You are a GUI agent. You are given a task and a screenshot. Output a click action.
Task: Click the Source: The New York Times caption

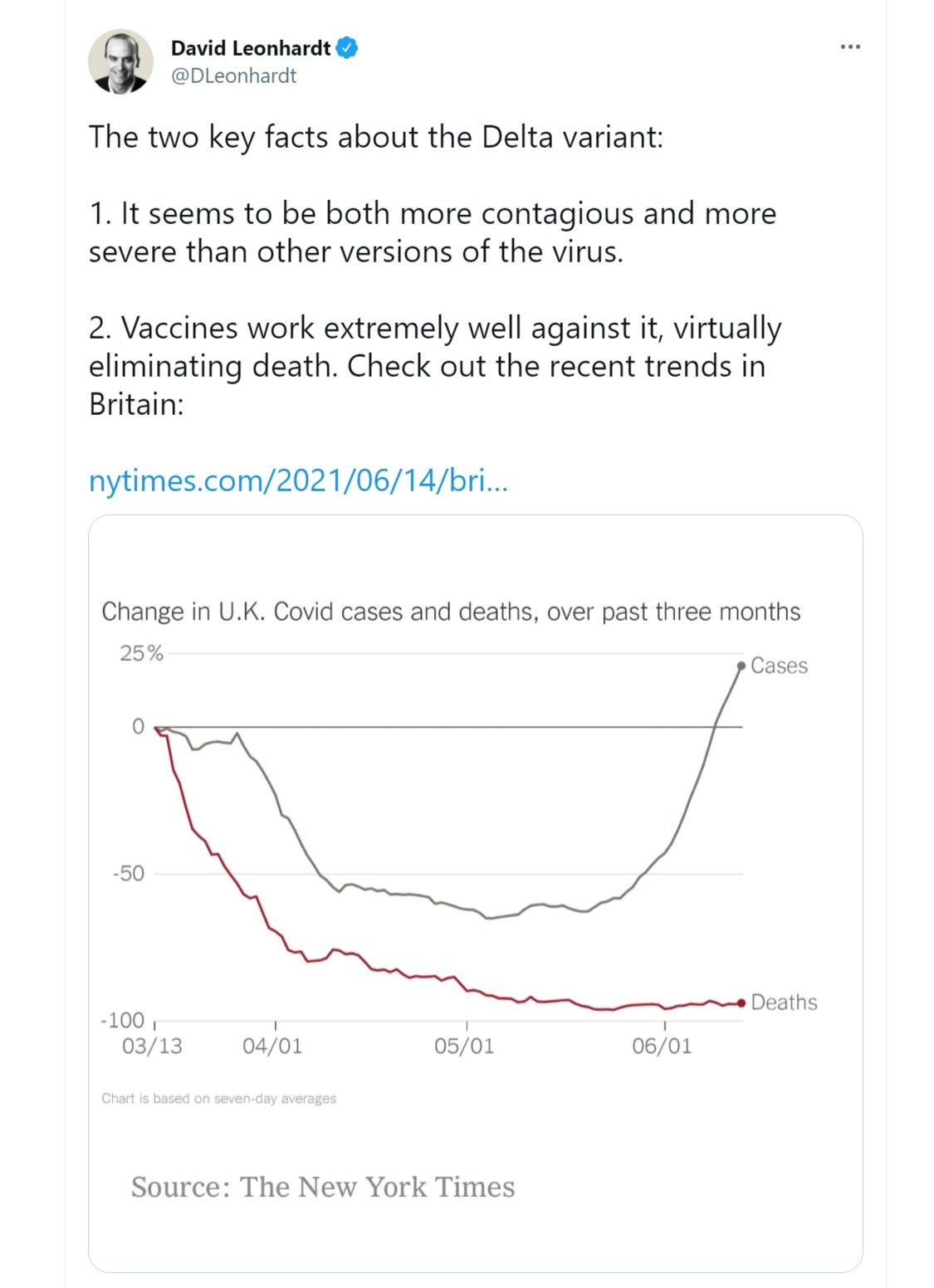point(323,1187)
